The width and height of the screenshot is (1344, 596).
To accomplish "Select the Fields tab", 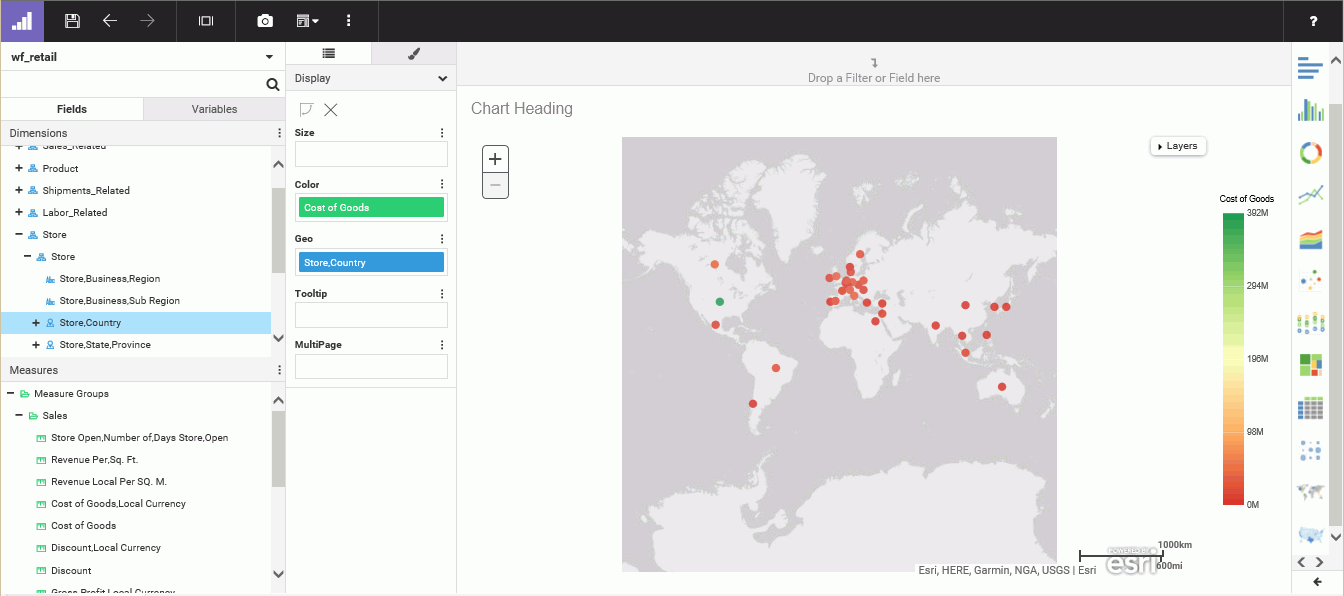I will (x=72, y=109).
